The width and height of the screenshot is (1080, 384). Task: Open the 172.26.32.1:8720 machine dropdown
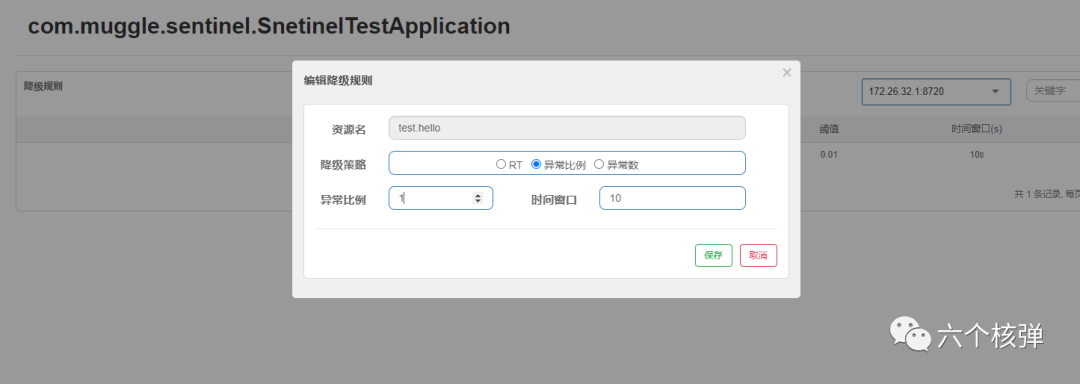[936, 92]
